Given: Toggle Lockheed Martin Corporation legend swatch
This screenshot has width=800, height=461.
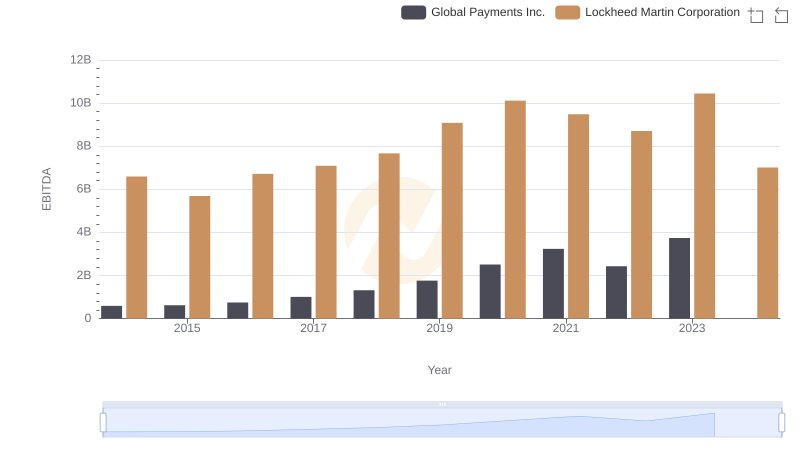Looking at the screenshot, I should 567,12.
